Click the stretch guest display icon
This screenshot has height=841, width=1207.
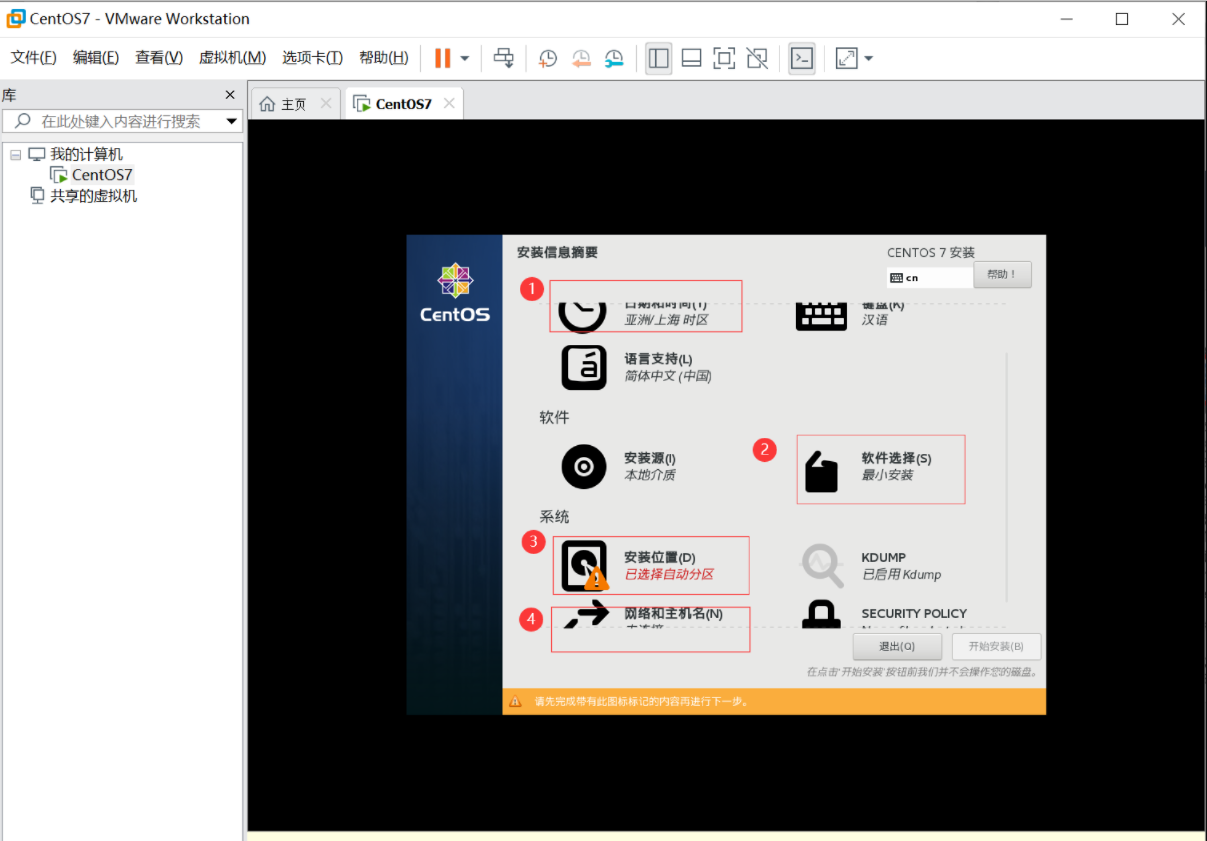(846, 58)
